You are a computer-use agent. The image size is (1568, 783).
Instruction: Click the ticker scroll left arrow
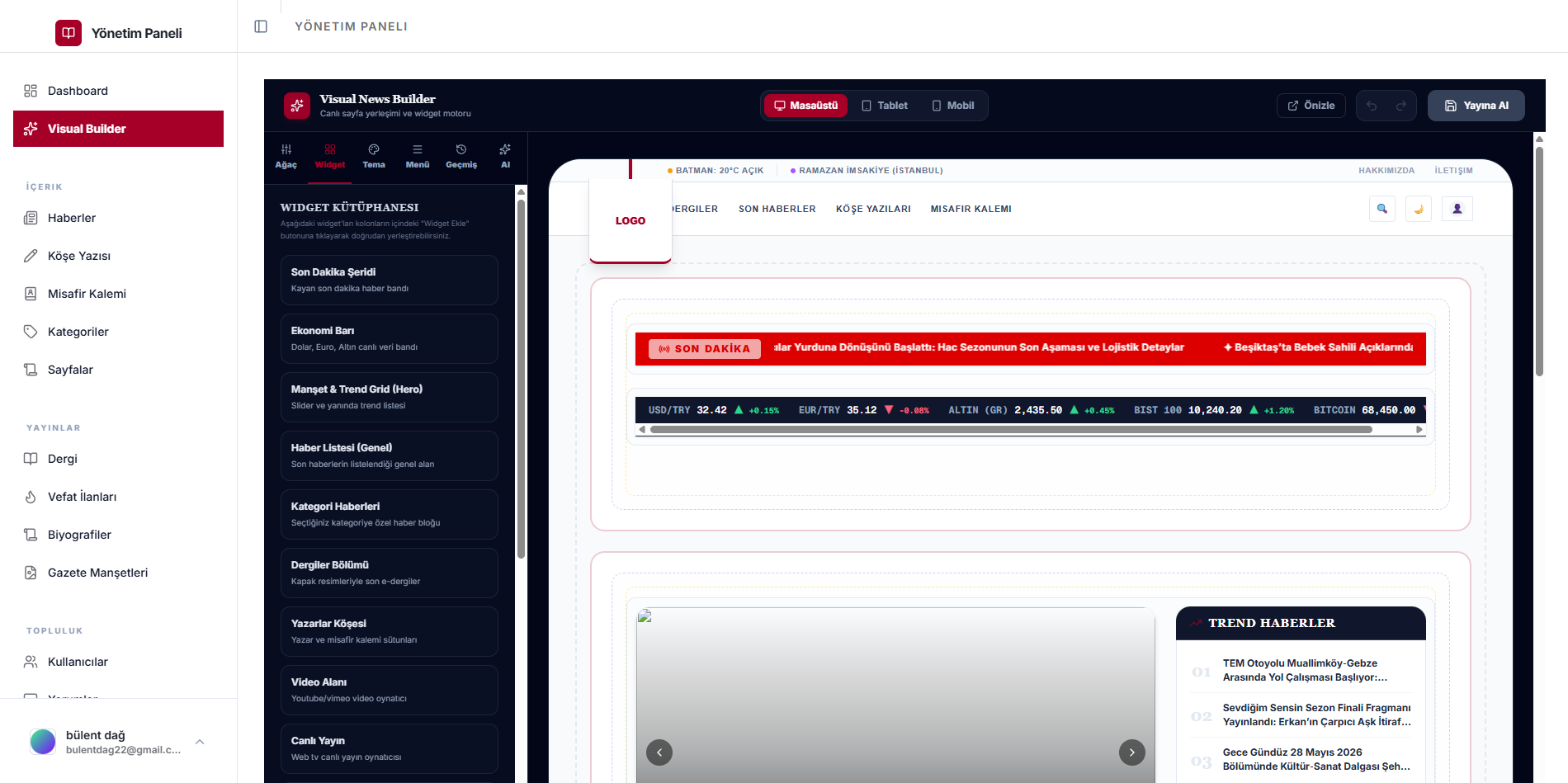click(x=642, y=429)
